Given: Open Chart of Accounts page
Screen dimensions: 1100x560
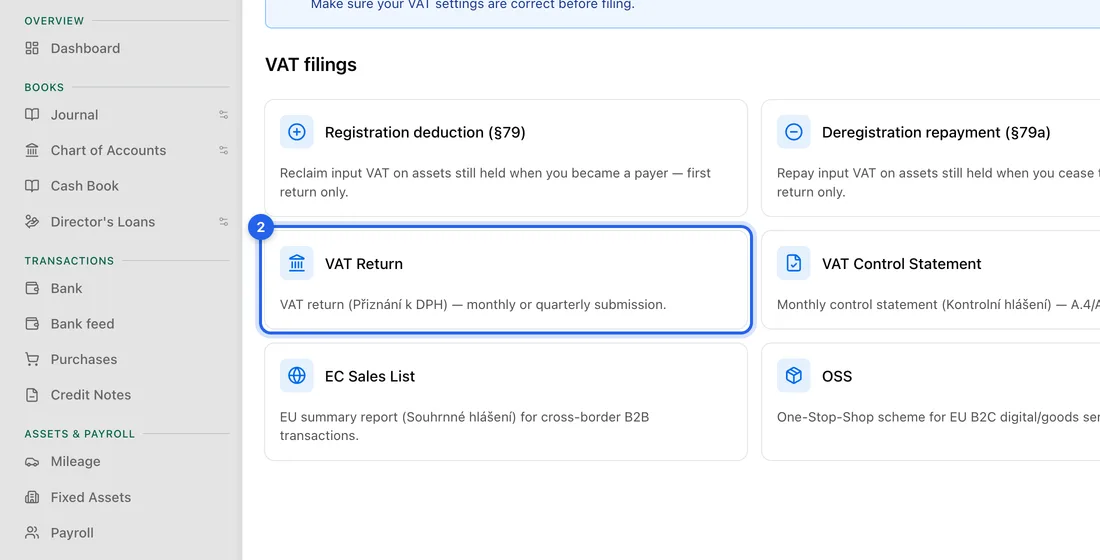Looking at the screenshot, I should coord(108,150).
